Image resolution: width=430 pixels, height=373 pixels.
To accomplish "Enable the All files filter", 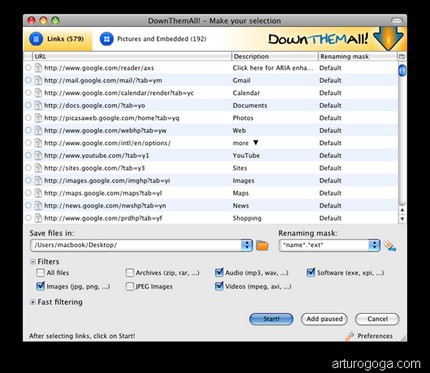I will 40,273.
